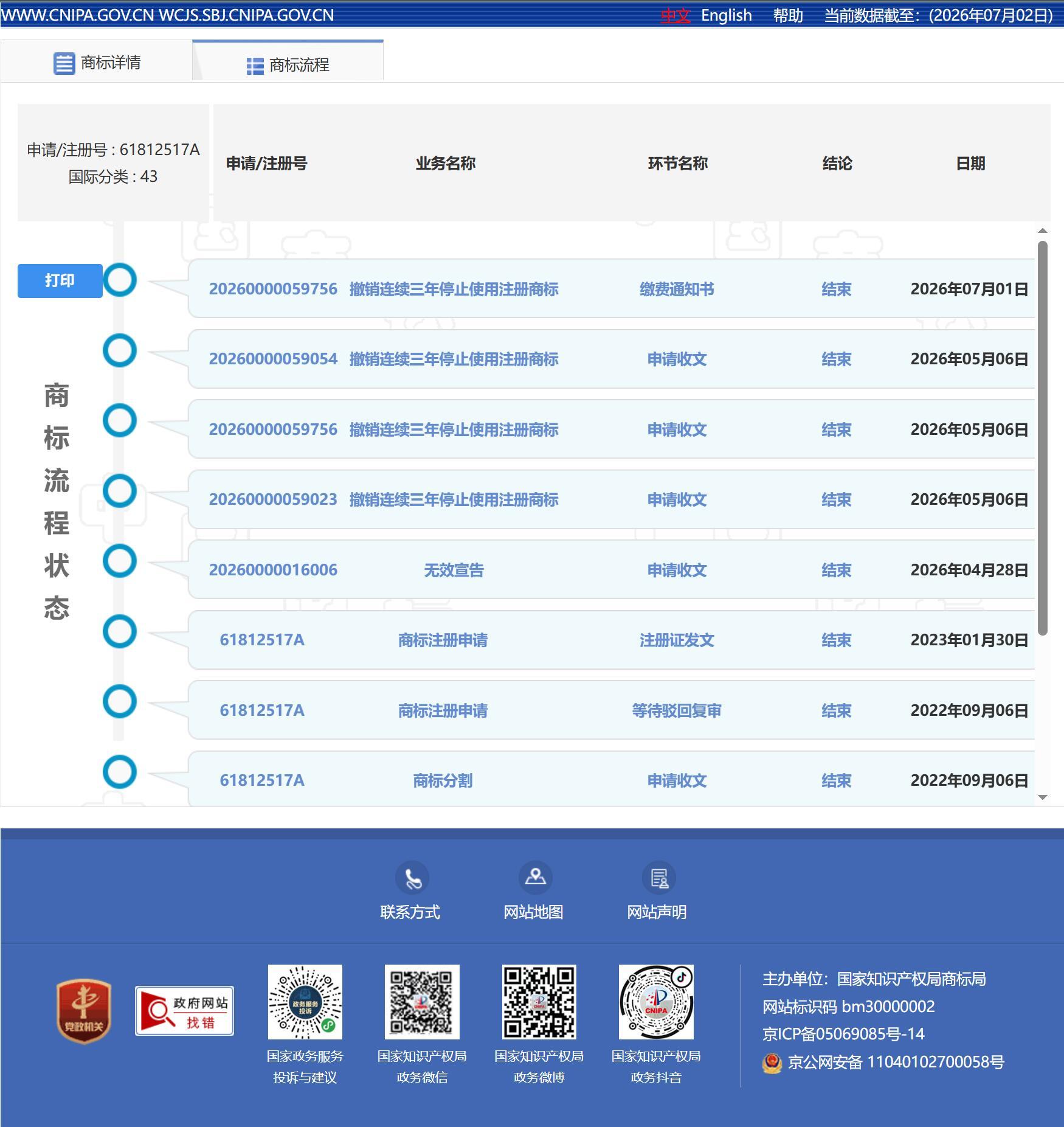Viewport: 1064px width, 1127px height.
Task: Open the 联系方式 link
Action: click(x=410, y=912)
